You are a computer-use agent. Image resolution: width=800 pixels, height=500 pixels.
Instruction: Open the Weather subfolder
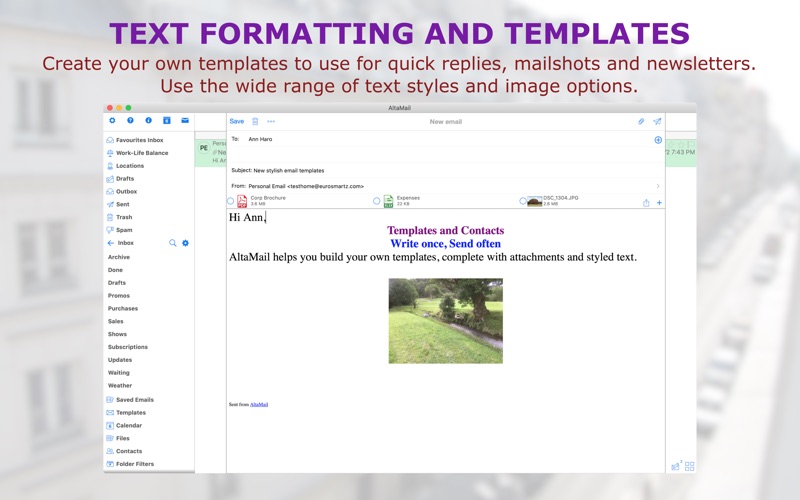[120, 386]
